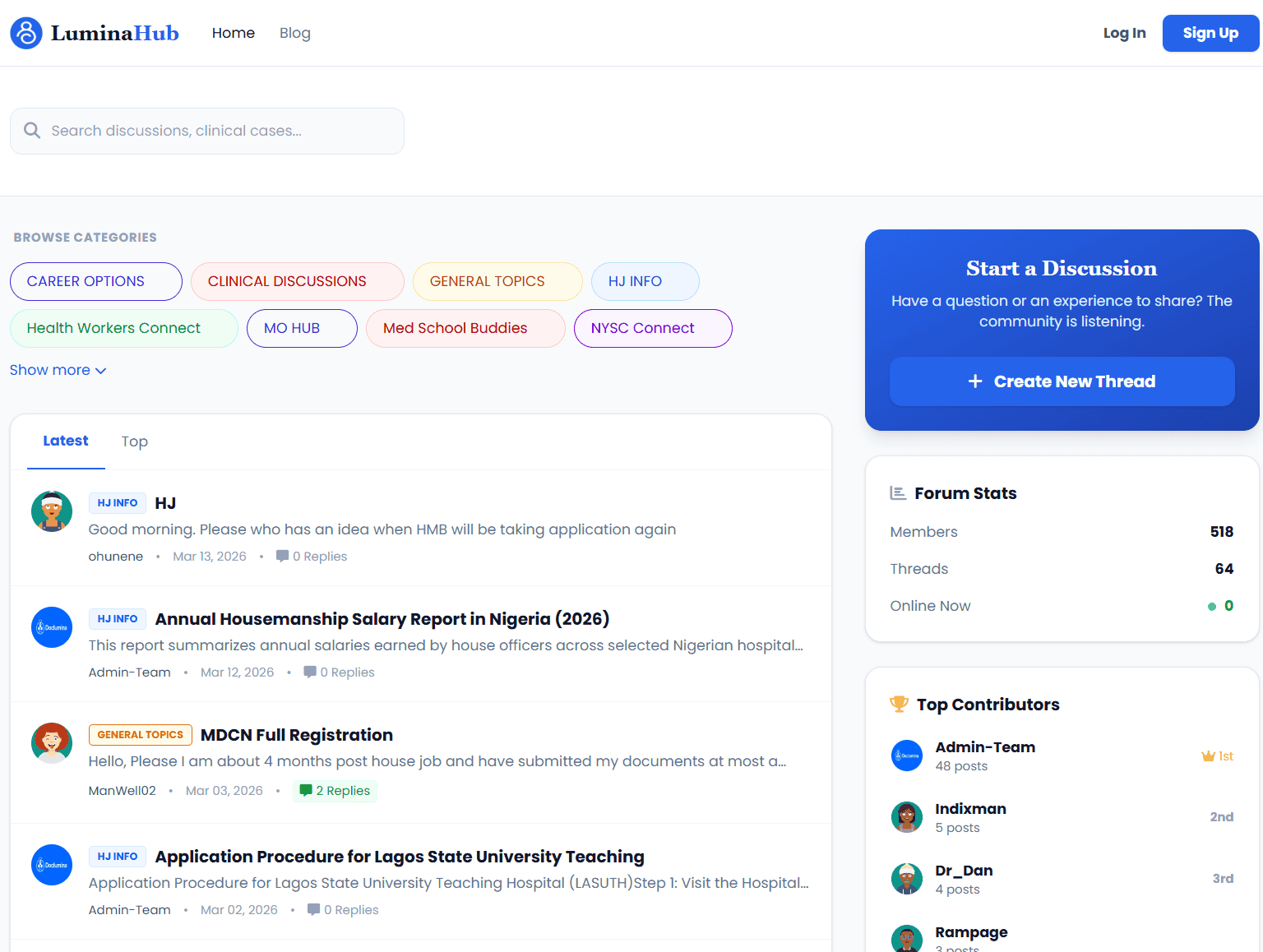Click plus icon on Create New Thread

point(975,381)
